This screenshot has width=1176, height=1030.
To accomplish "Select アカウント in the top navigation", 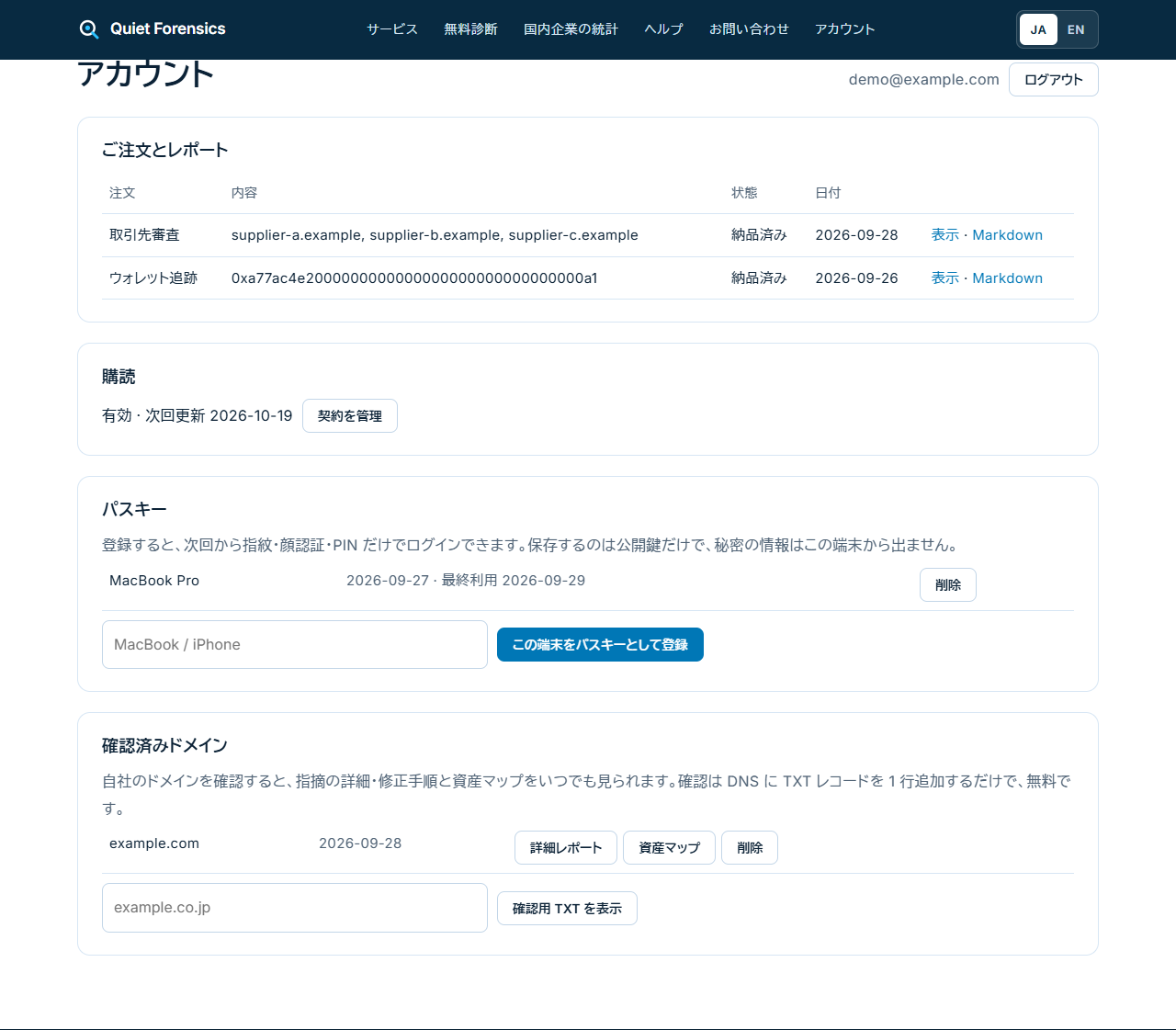I will click(844, 29).
